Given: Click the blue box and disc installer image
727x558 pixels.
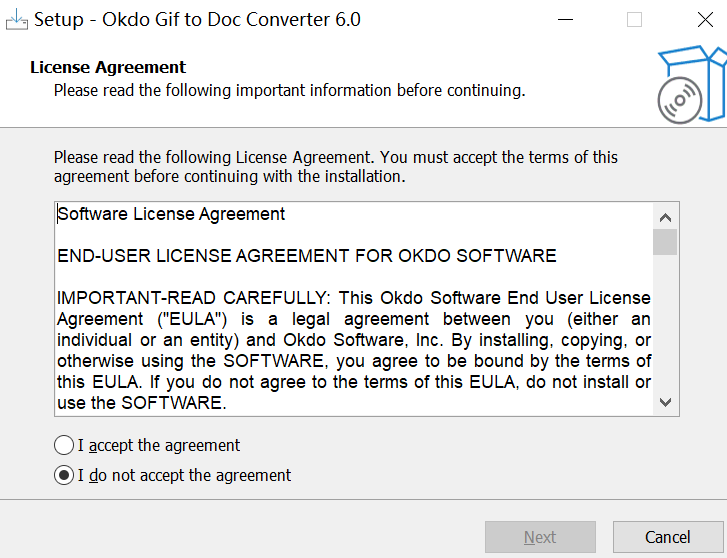Looking at the screenshot, I should 691,84.
